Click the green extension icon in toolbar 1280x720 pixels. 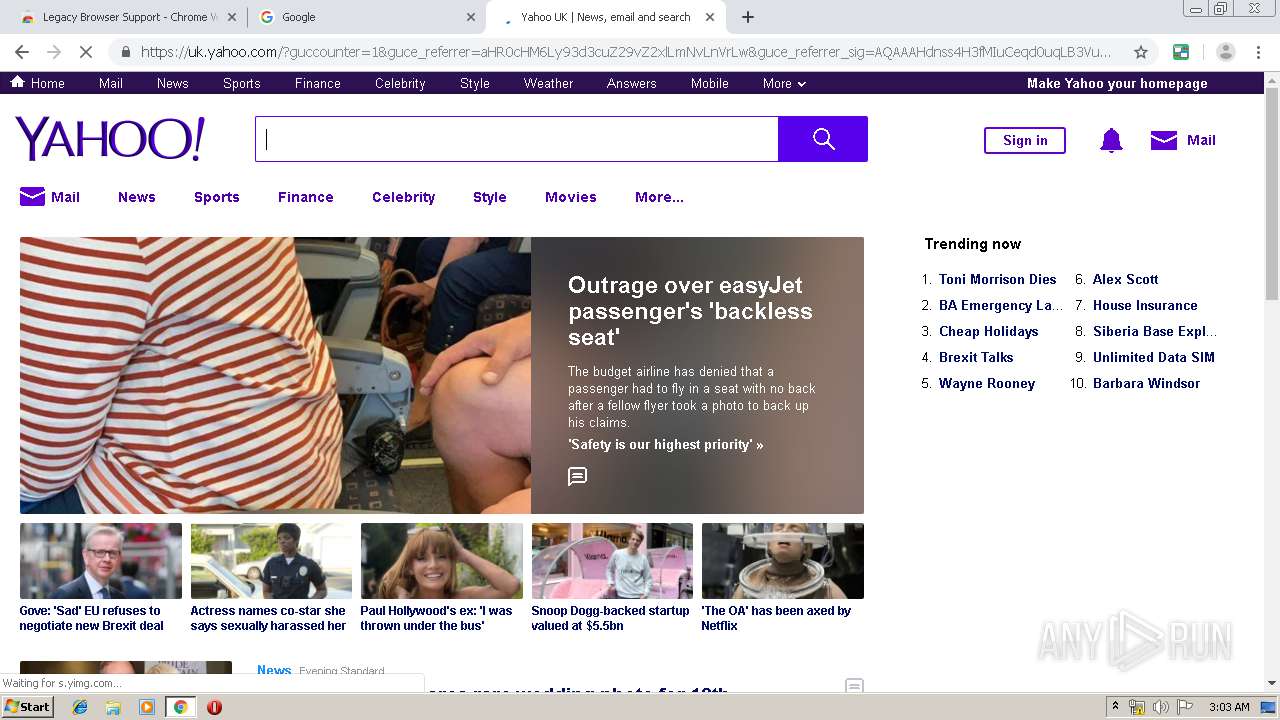point(1181,52)
